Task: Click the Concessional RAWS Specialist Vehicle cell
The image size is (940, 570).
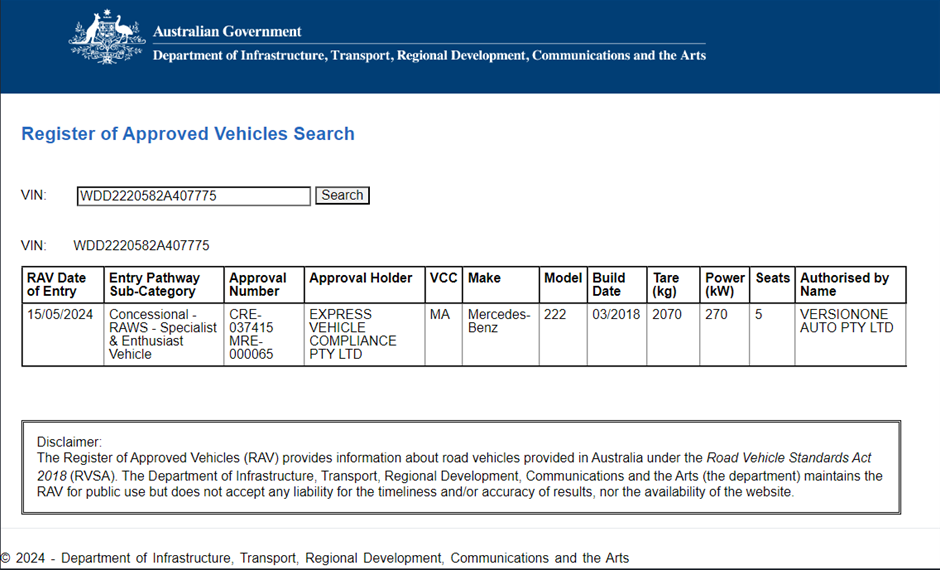Action: (162, 334)
